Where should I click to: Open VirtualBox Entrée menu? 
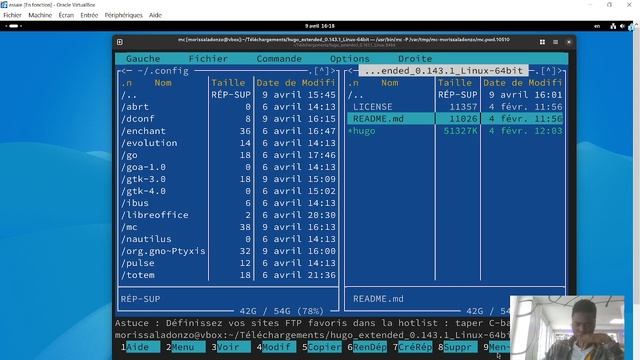click(x=89, y=15)
